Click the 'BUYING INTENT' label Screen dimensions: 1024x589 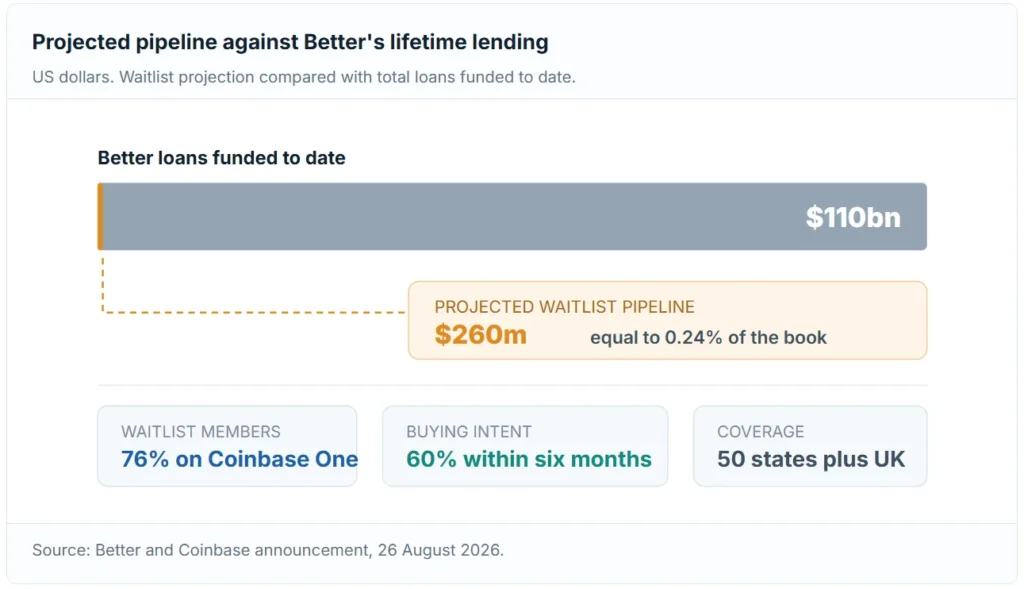click(469, 432)
